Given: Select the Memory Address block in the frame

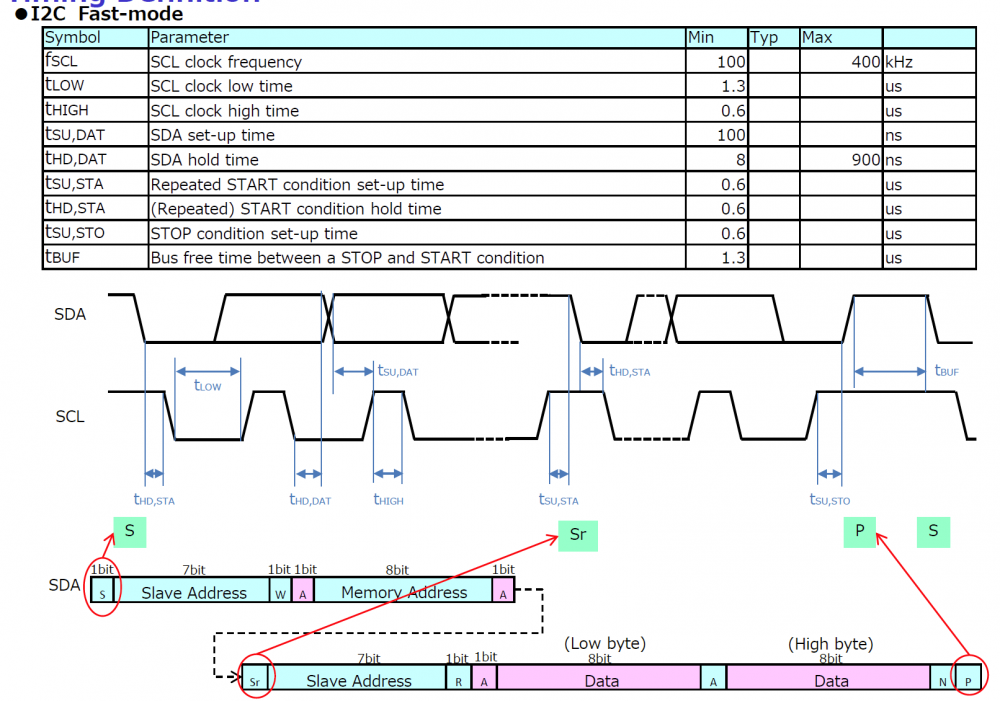Looking at the screenshot, I should pos(403,592).
